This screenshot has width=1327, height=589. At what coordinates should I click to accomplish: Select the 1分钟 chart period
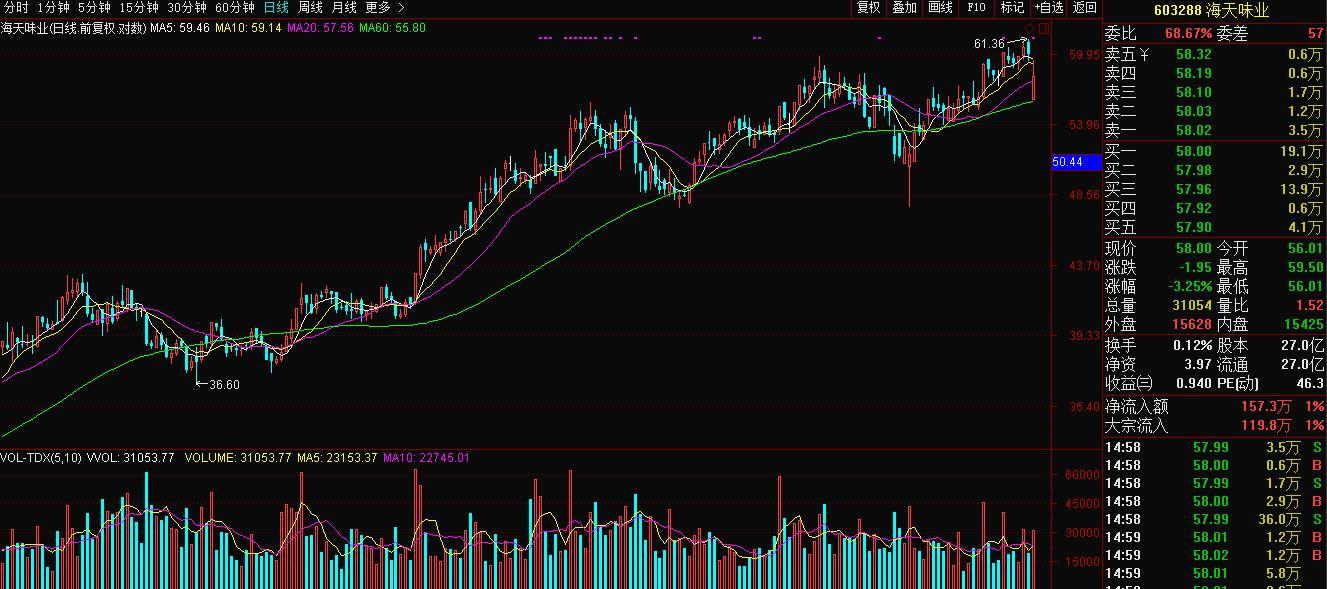pos(53,7)
